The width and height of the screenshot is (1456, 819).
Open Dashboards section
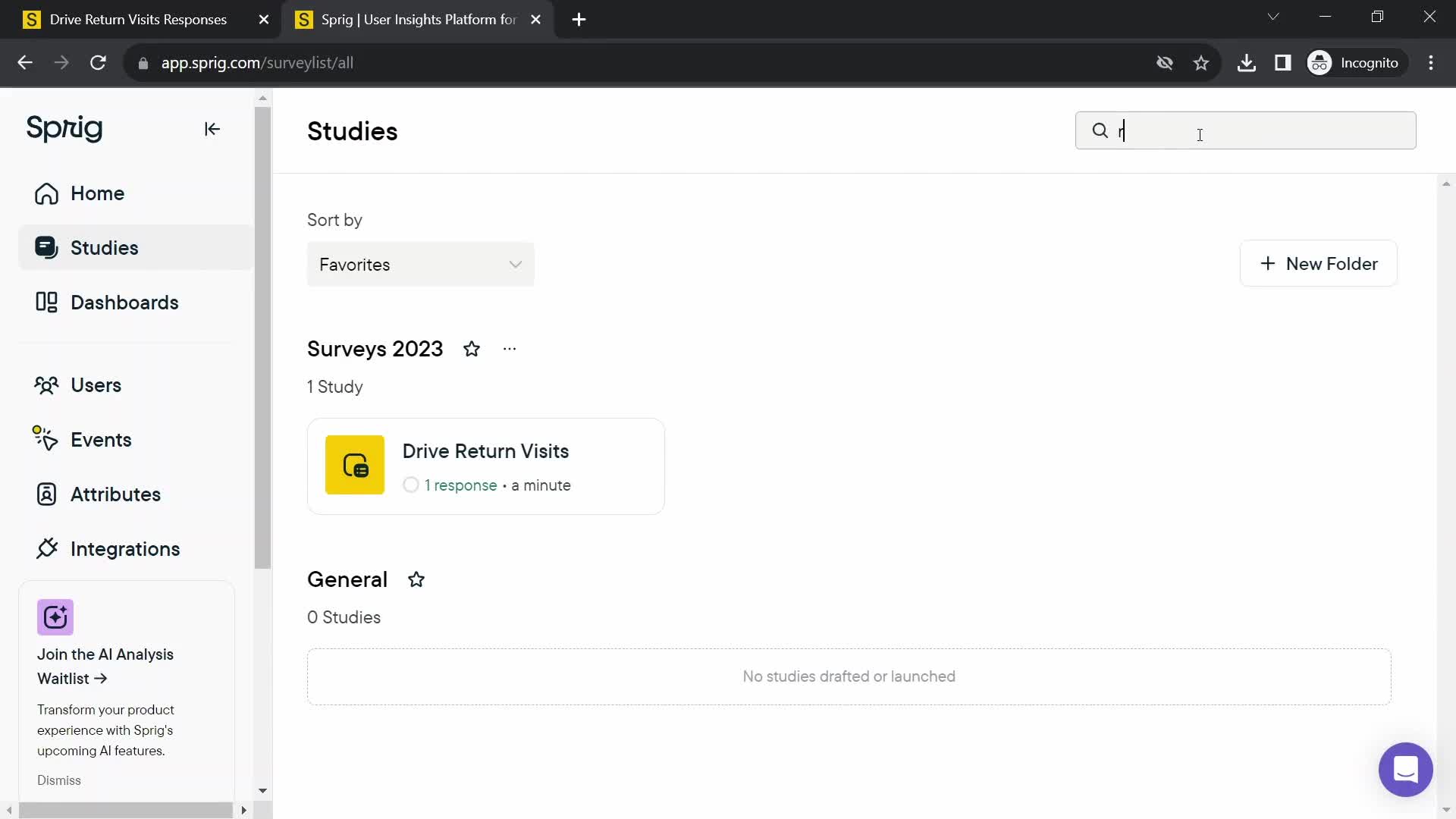pos(125,303)
